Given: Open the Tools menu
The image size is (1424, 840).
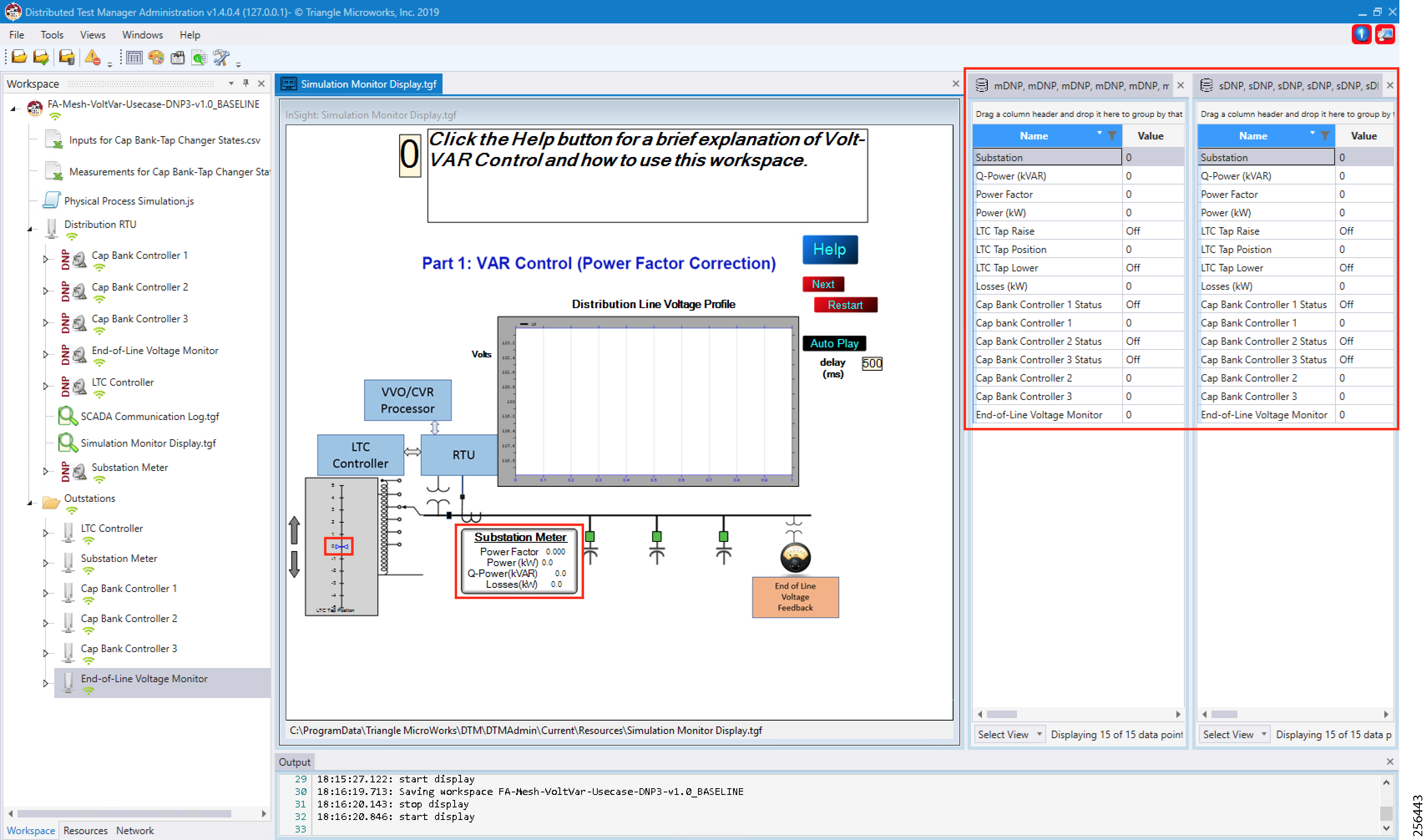Looking at the screenshot, I should pos(51,35).
